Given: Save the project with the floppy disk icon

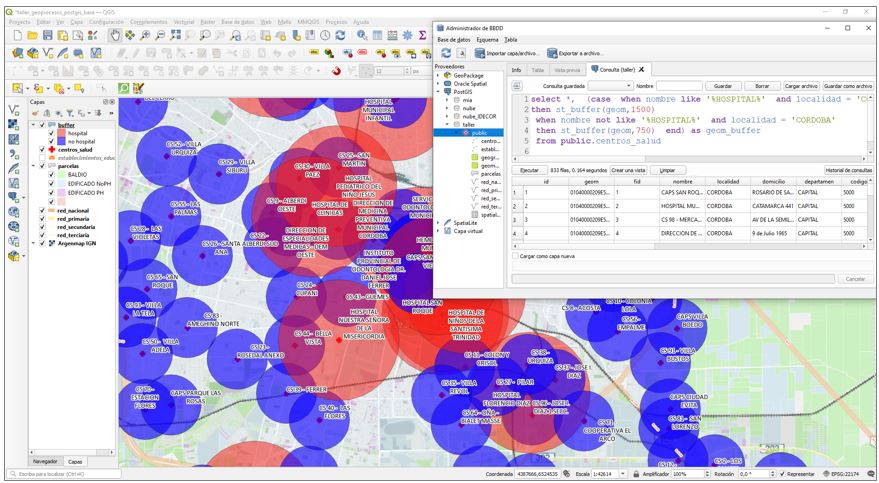Looking at the screenshot, I should coord(48,35).
